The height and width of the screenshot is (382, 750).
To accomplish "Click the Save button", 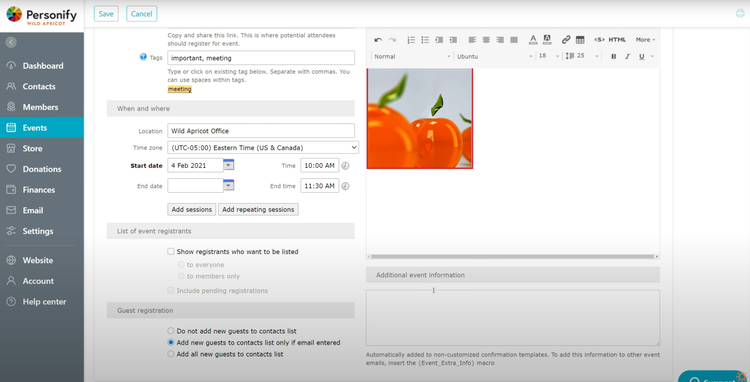I will click(106, 14).
